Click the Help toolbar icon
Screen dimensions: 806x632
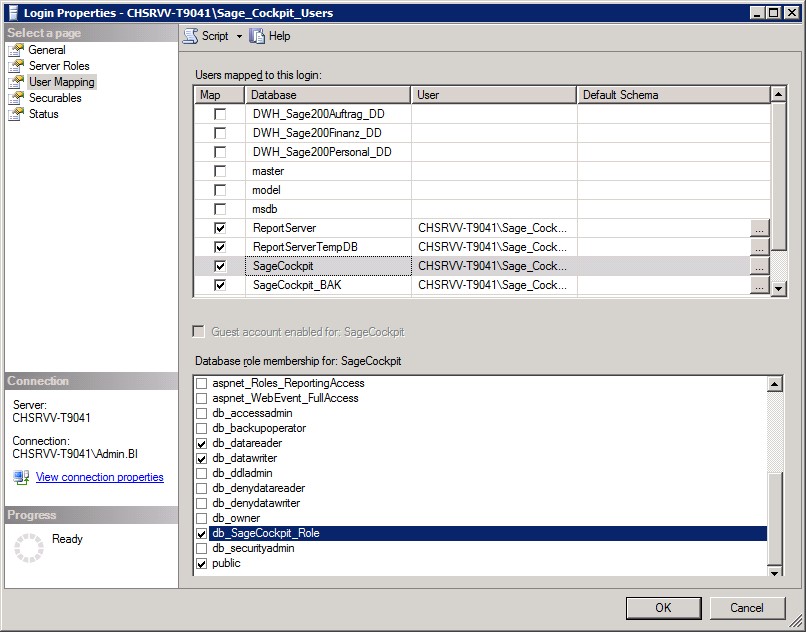click(257, 36)
